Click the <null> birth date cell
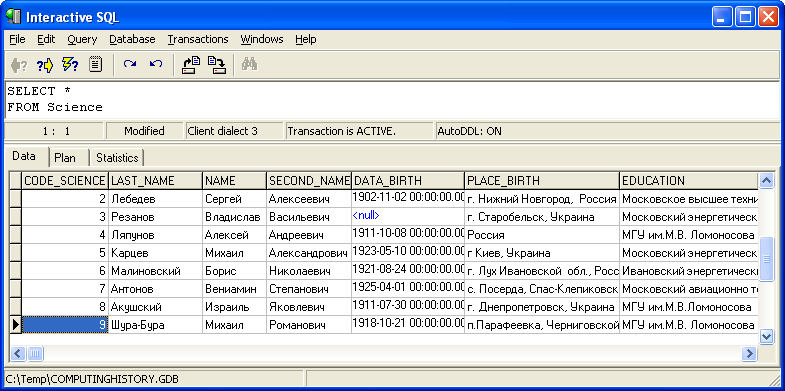Screen dimensions: 785x391 tap(408, 217)
